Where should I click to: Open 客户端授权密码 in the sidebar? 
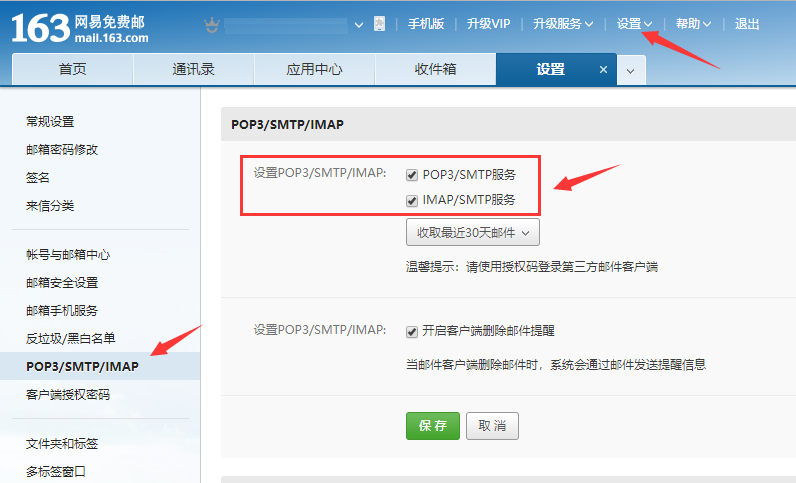pos(68,395)
